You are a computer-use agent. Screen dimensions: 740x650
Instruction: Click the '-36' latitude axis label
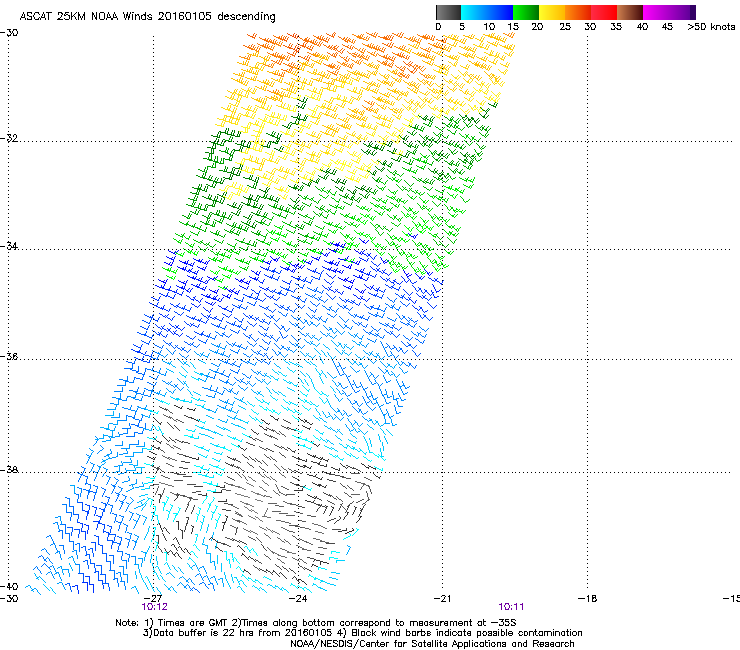click(9, 356)
